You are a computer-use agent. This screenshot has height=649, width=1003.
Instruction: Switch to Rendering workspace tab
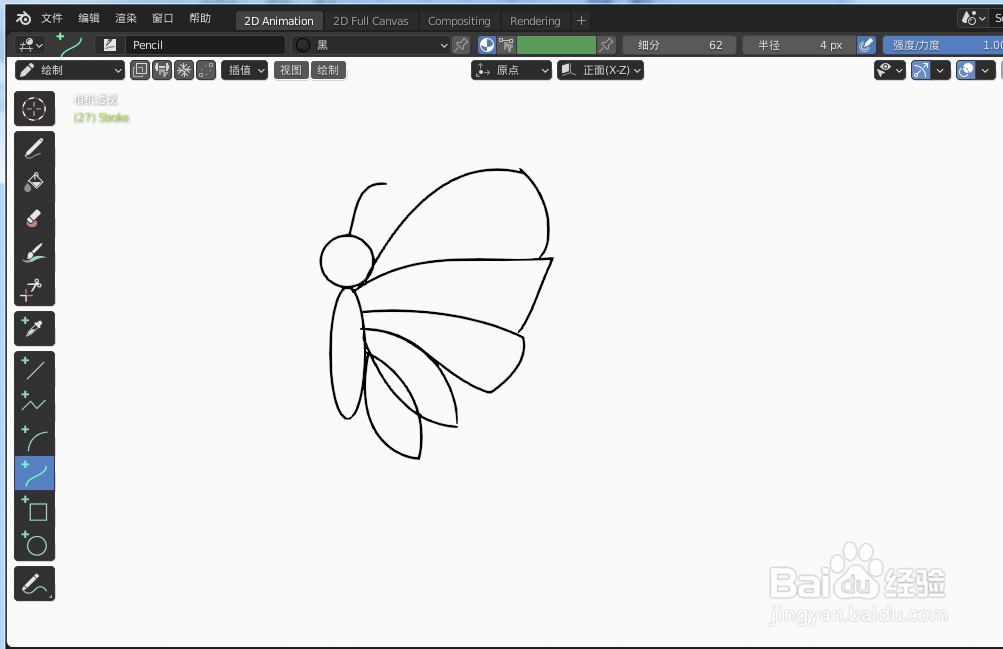click(x=535, y=20)
